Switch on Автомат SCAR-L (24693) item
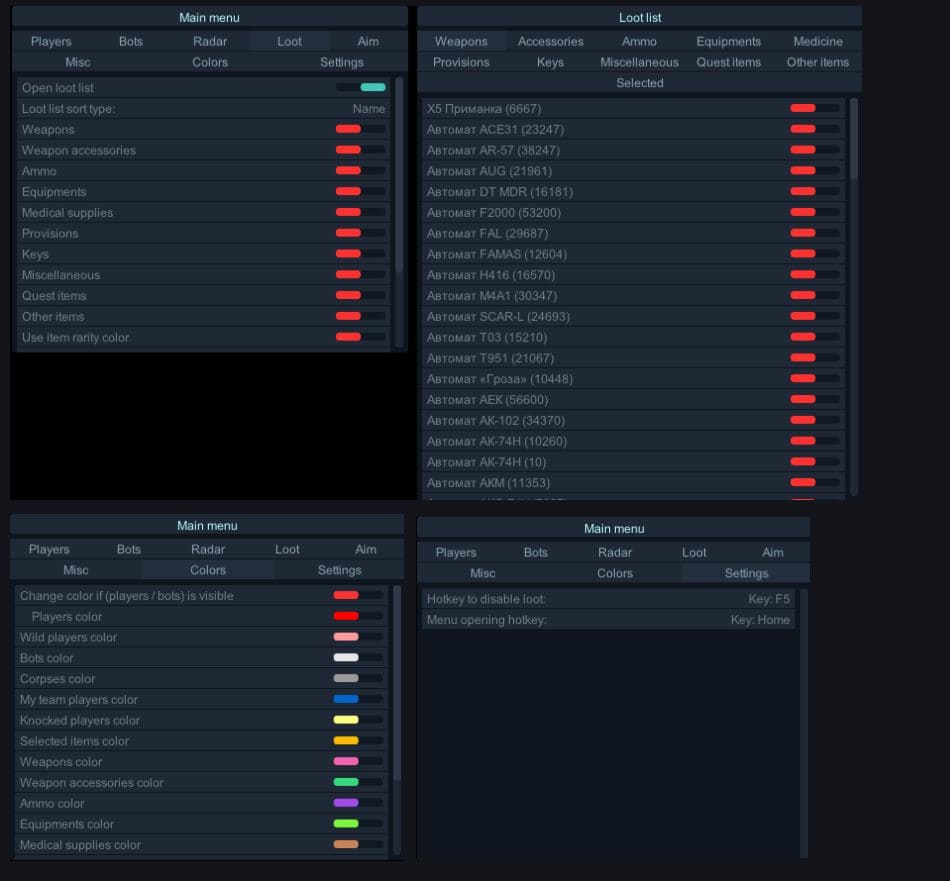This screenshot has width=950, height=881. 815,317
